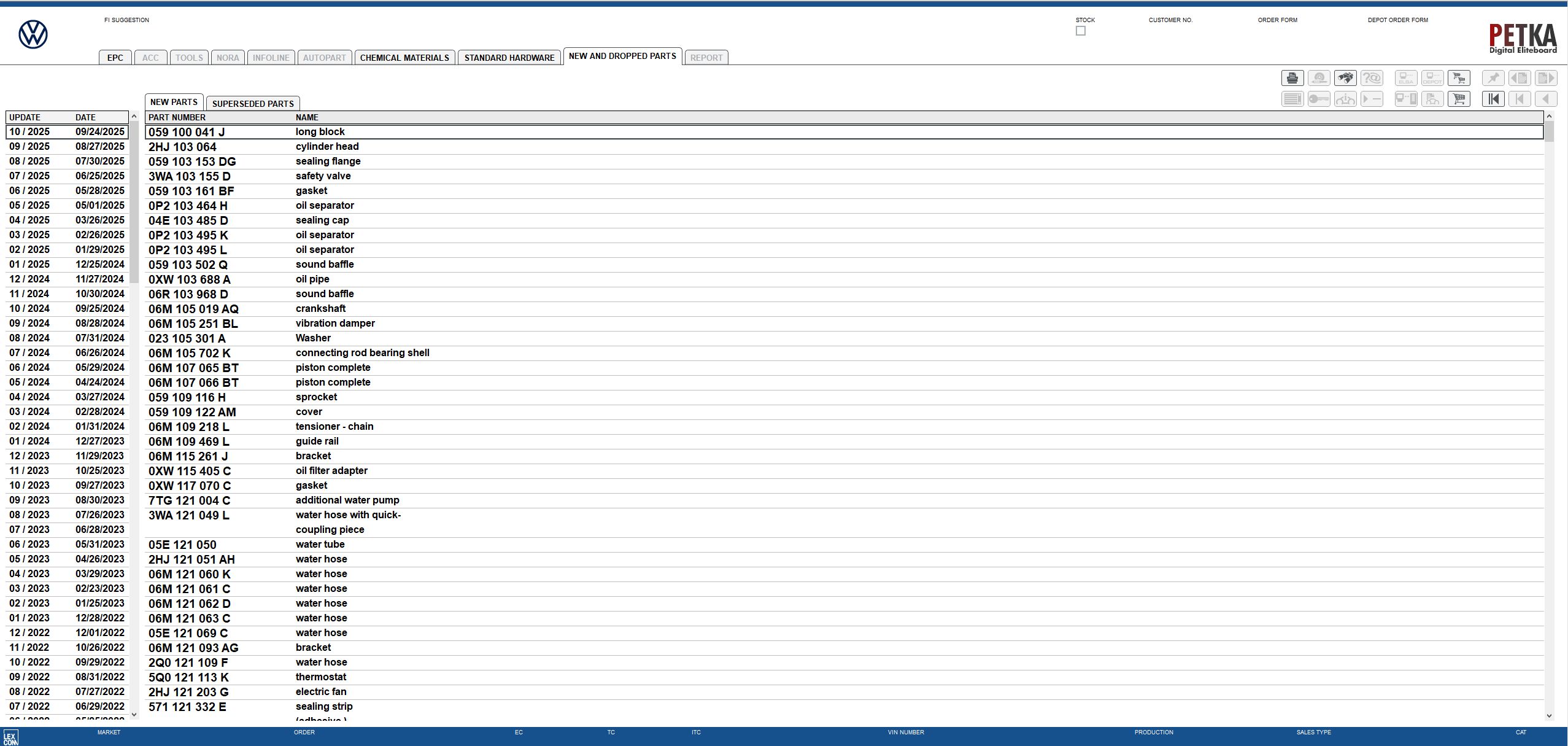Click the update list scroll-up arrow

[x=134, y=117]
